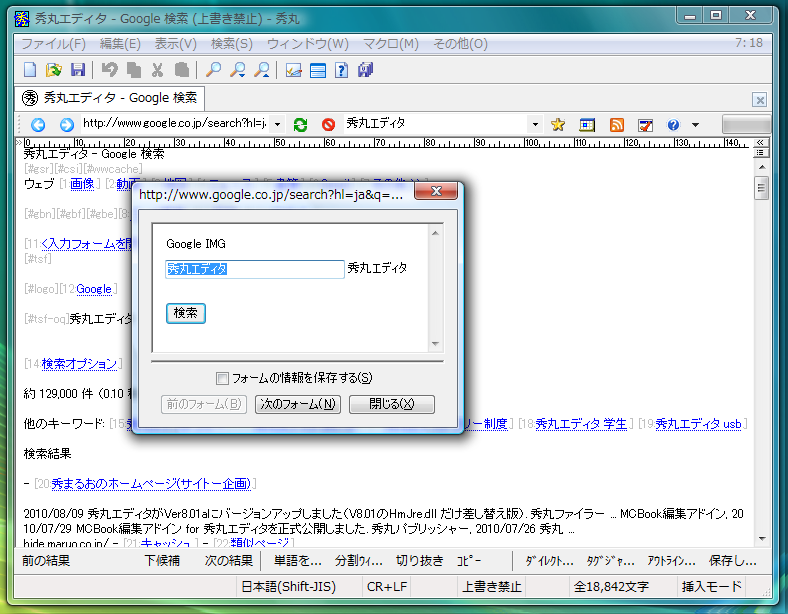
Task: Open the ファイル(F) menu
Action: [x=53, y=44]
